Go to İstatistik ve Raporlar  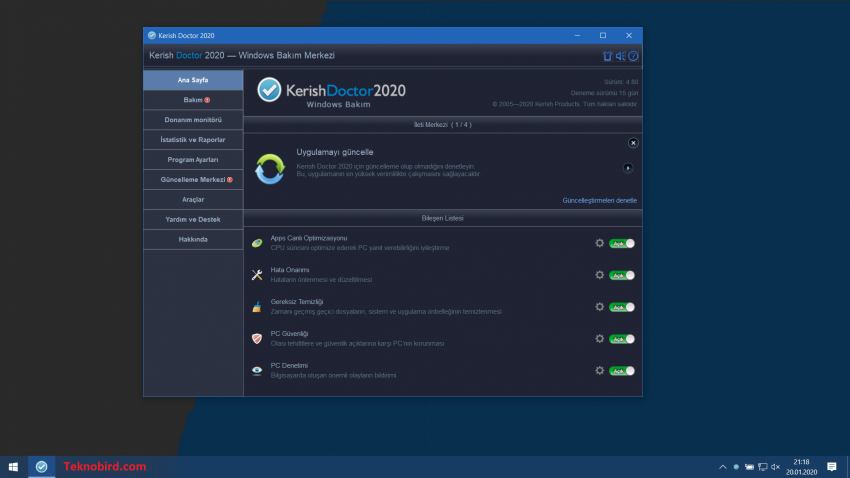click(193, 140)
